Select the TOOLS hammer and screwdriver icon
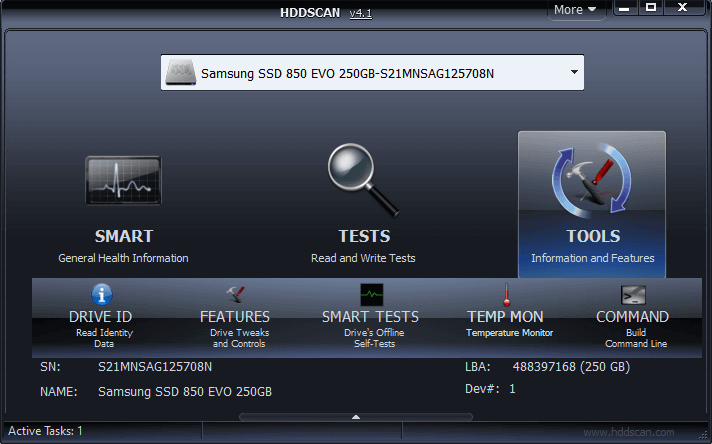Image resolution: width=712 pixels, height=444 pixels. (592, 180)
